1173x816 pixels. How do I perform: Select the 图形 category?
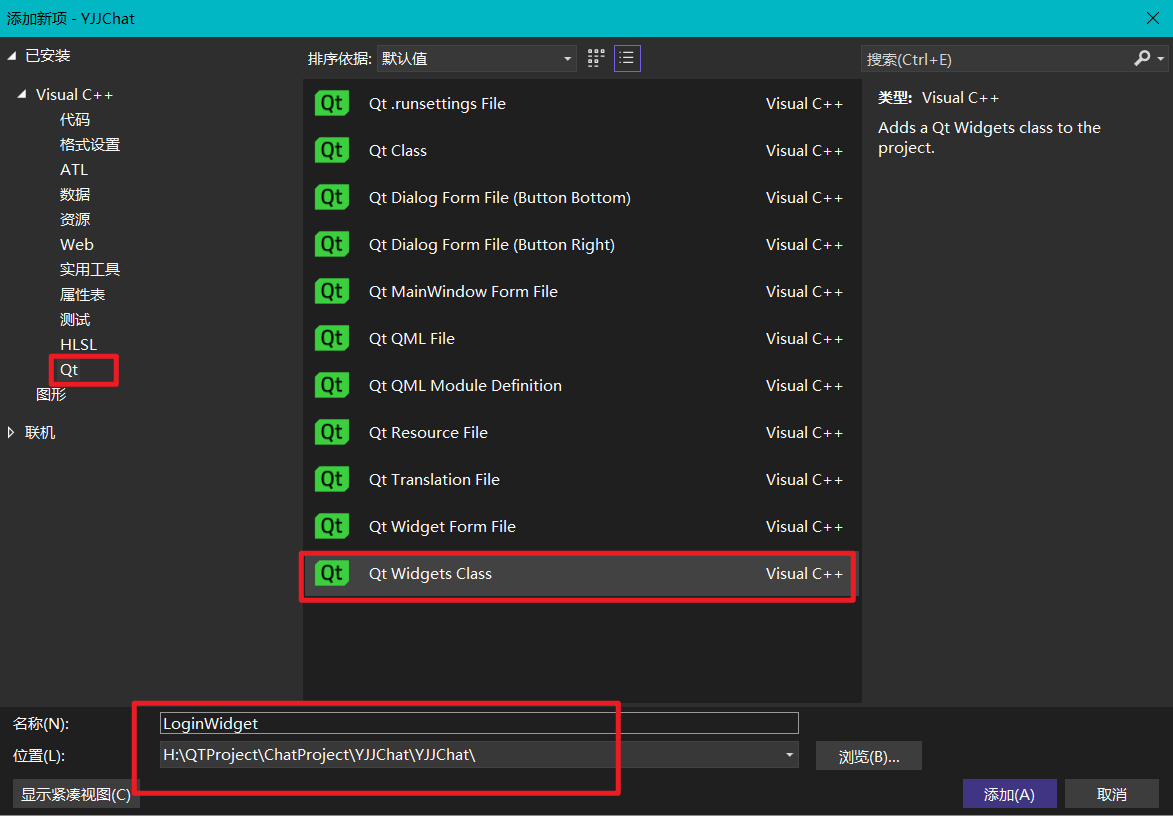tap(51, 394)
